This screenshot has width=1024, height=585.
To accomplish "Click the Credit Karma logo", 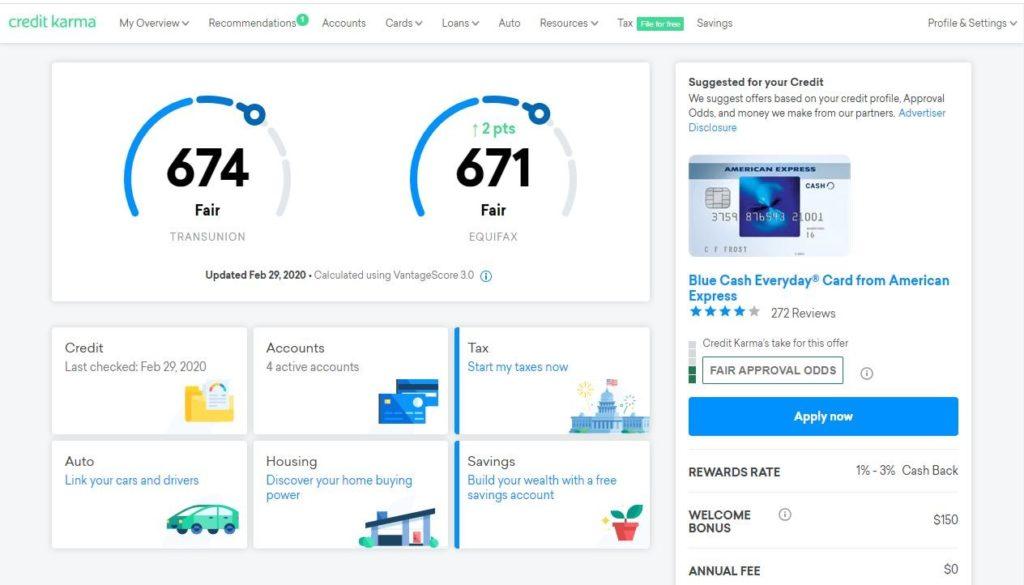I will (x=52, y=22).
